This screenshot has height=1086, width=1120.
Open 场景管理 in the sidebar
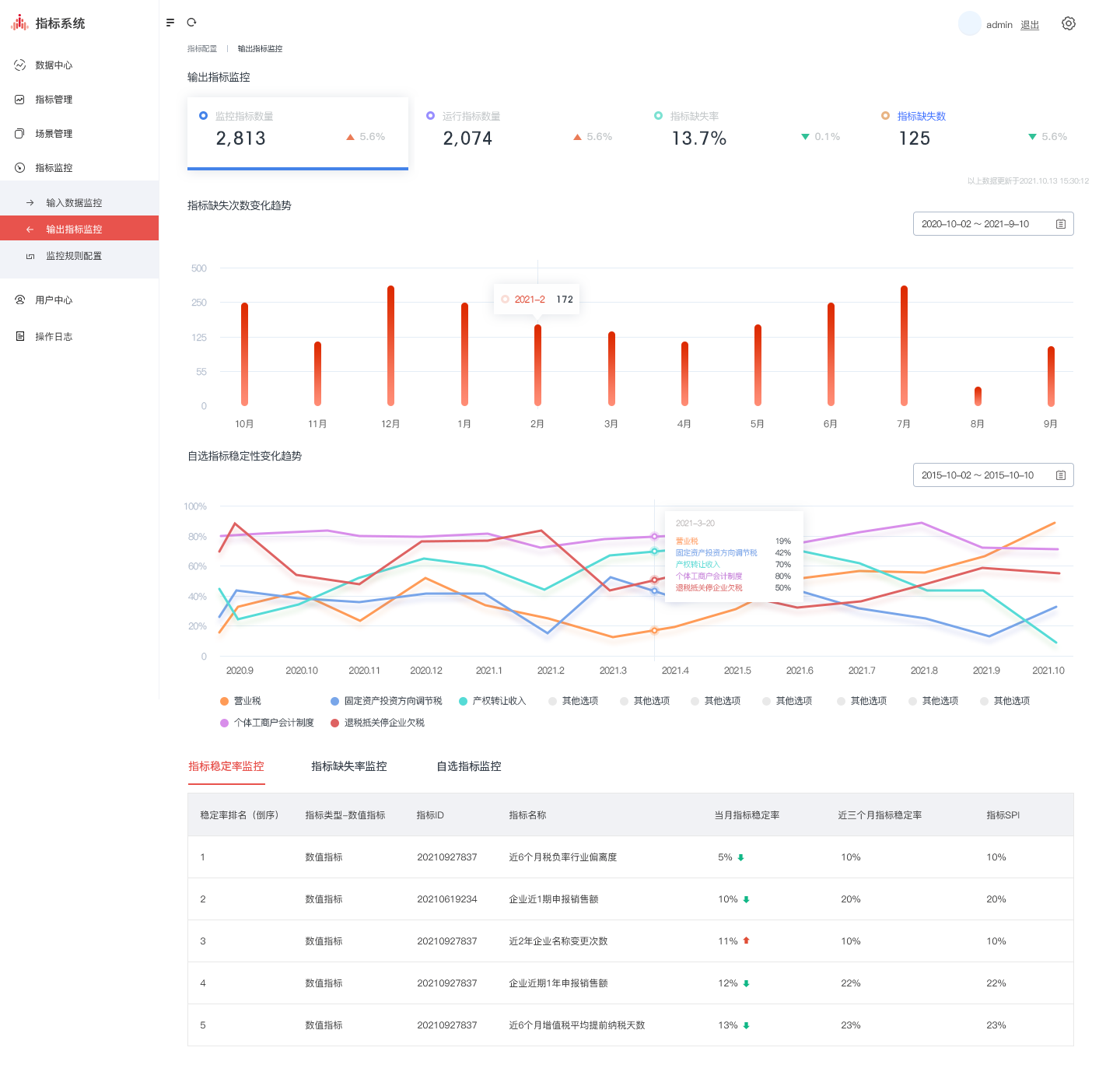[54, 134]
